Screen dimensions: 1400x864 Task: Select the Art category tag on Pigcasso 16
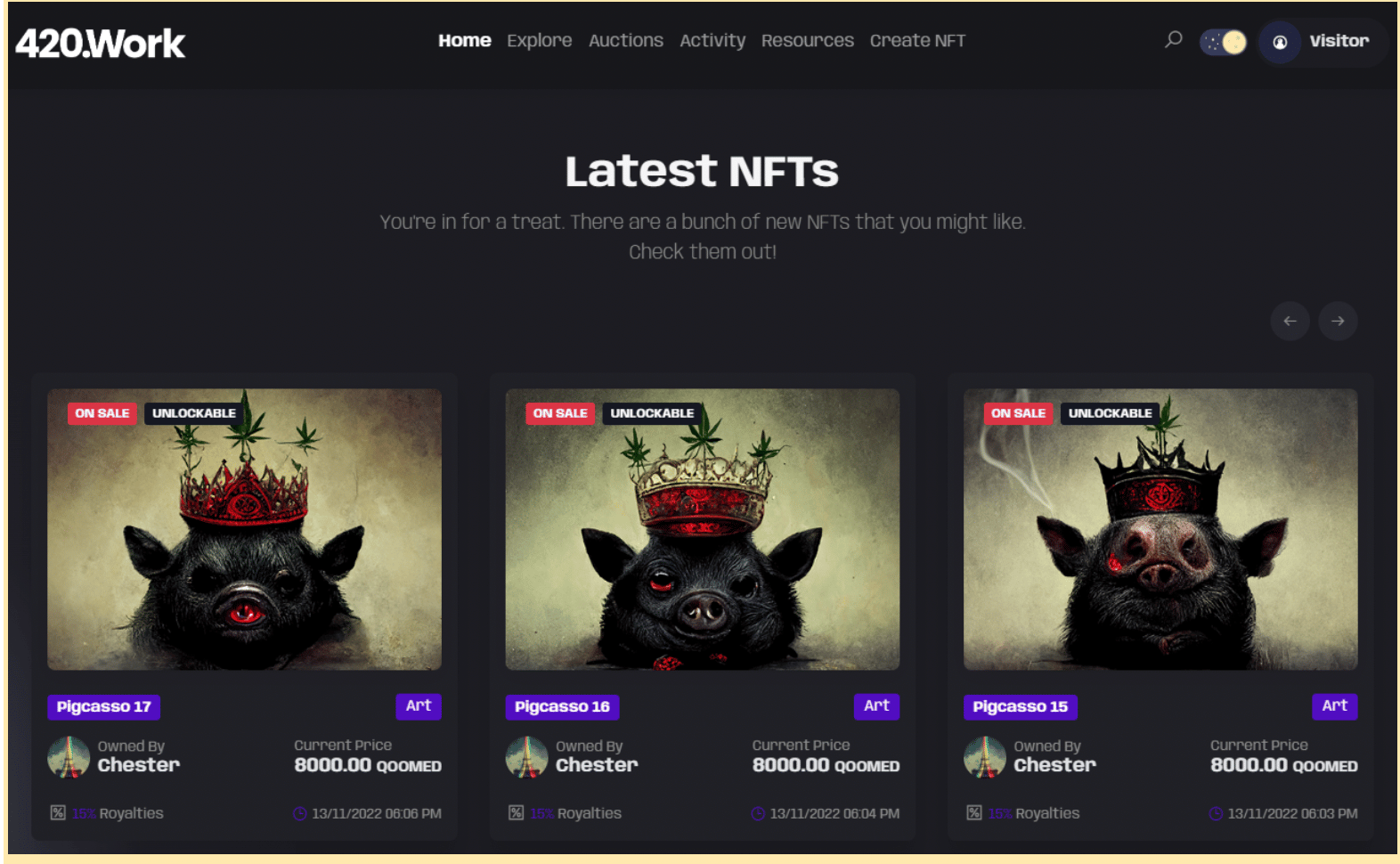[x=876, y=706]
